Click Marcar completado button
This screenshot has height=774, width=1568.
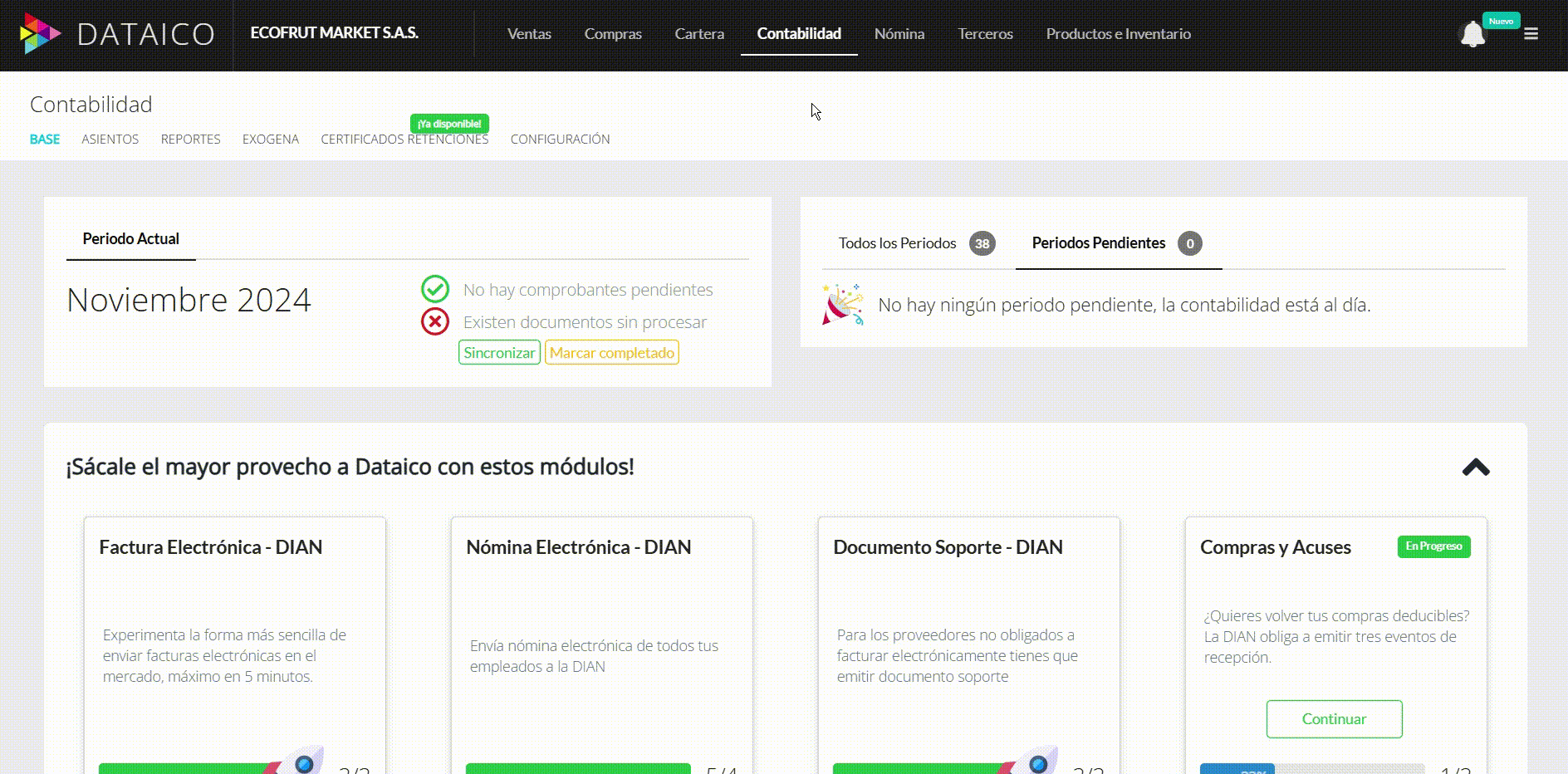coord(611,353)
